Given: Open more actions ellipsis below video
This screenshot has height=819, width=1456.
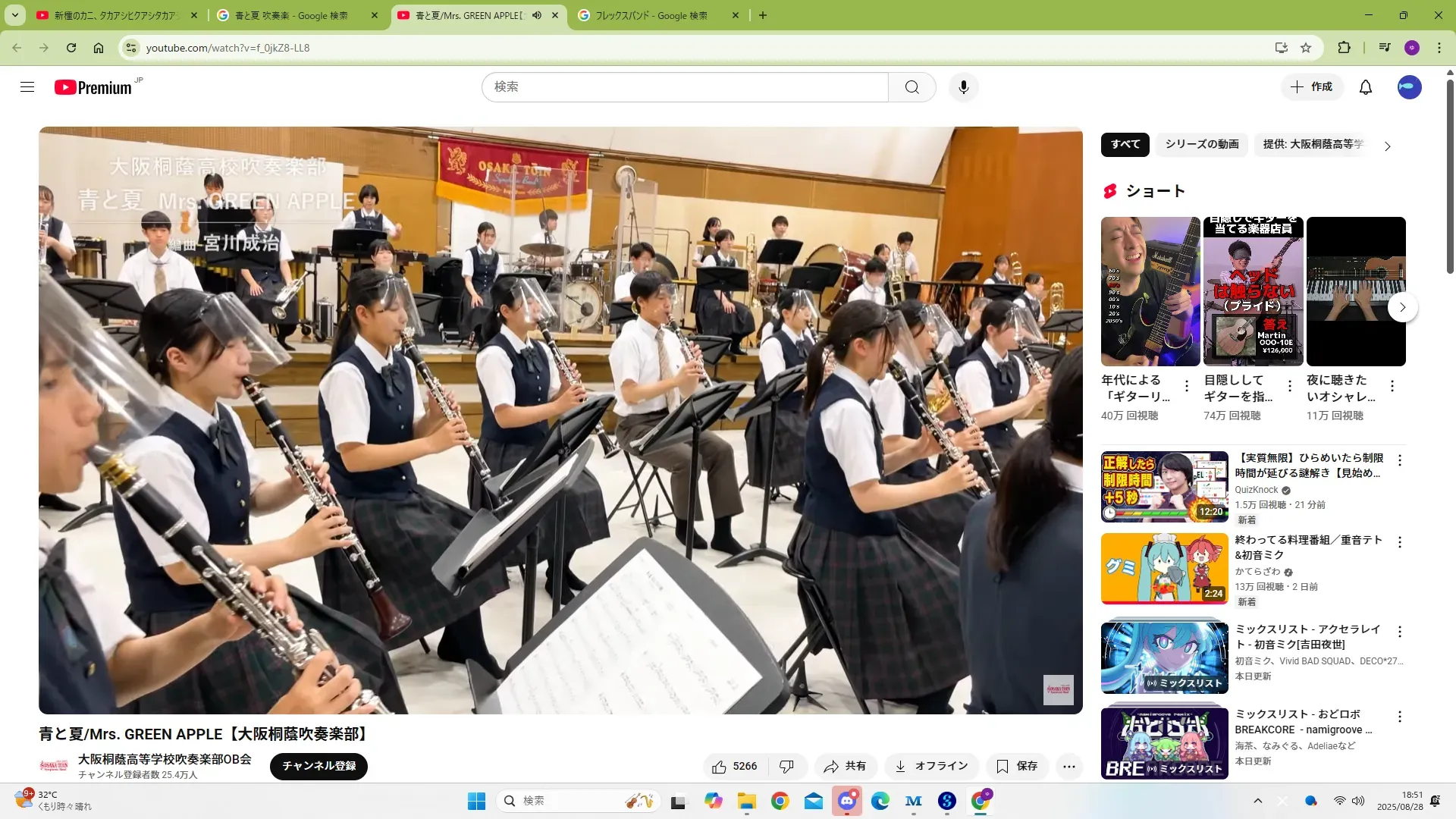Looking at the screenshot, I should coord(1068,767).
